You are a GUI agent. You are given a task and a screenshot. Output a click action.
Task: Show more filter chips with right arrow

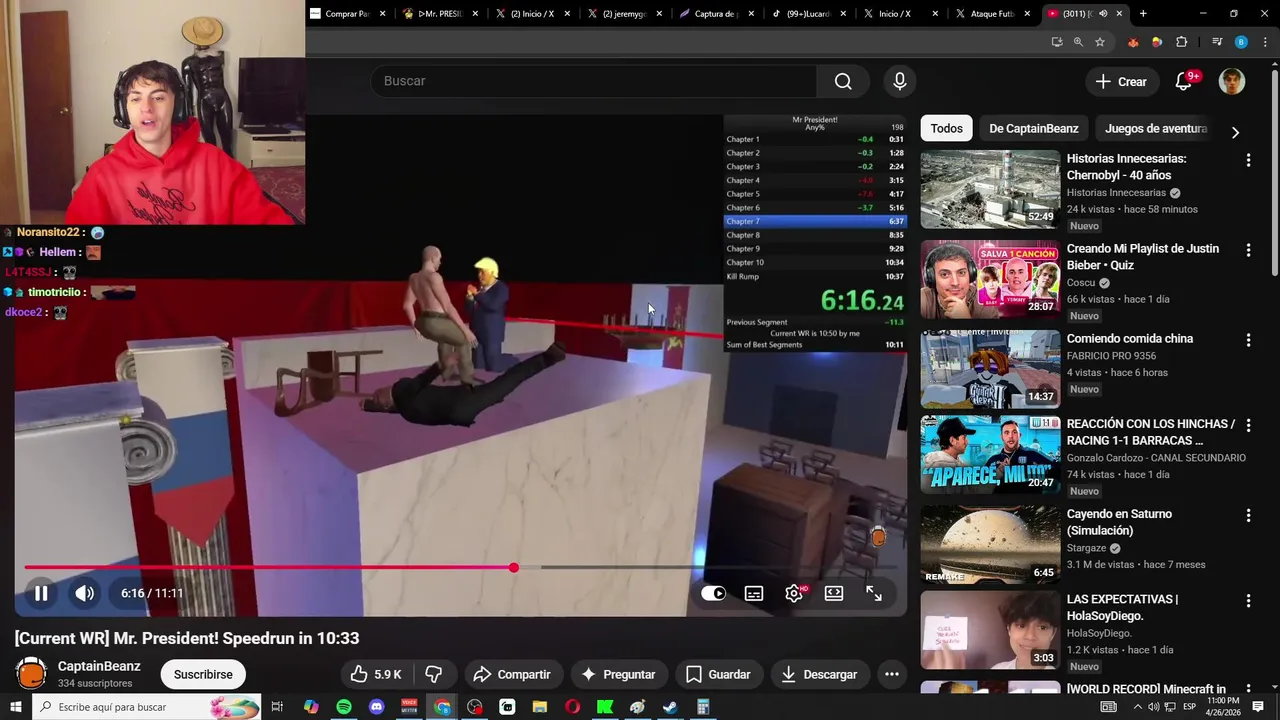[1235, 132]
